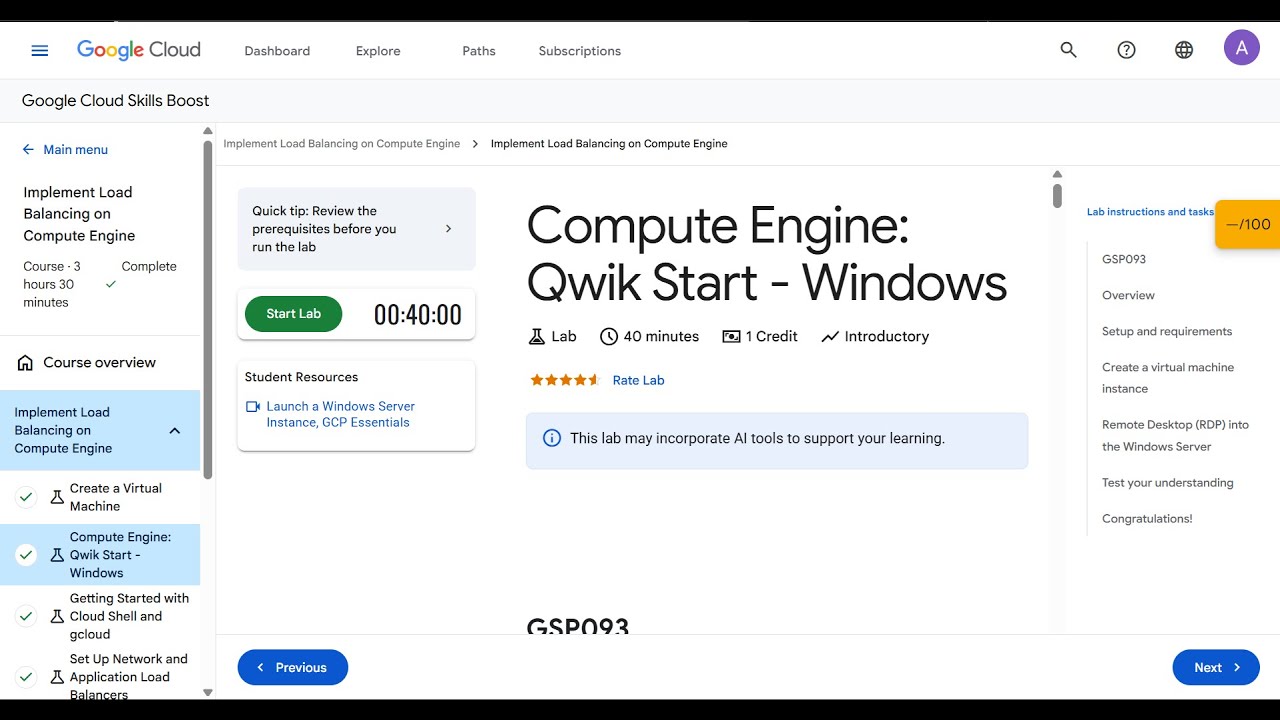Click the credit icon next to 1 Credit
The height and width of the screenshot is (720, 1280).
pyautogui.click(x=731, y=337)
